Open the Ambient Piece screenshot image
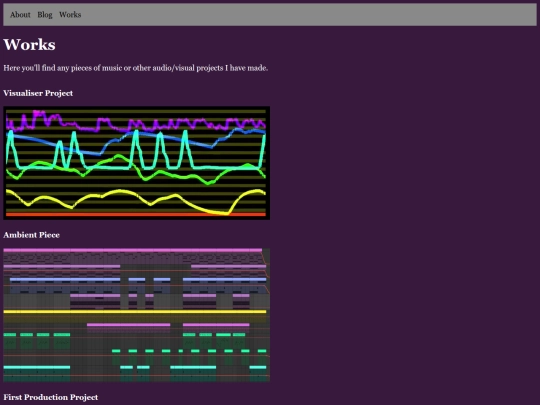 coord(136,315)
